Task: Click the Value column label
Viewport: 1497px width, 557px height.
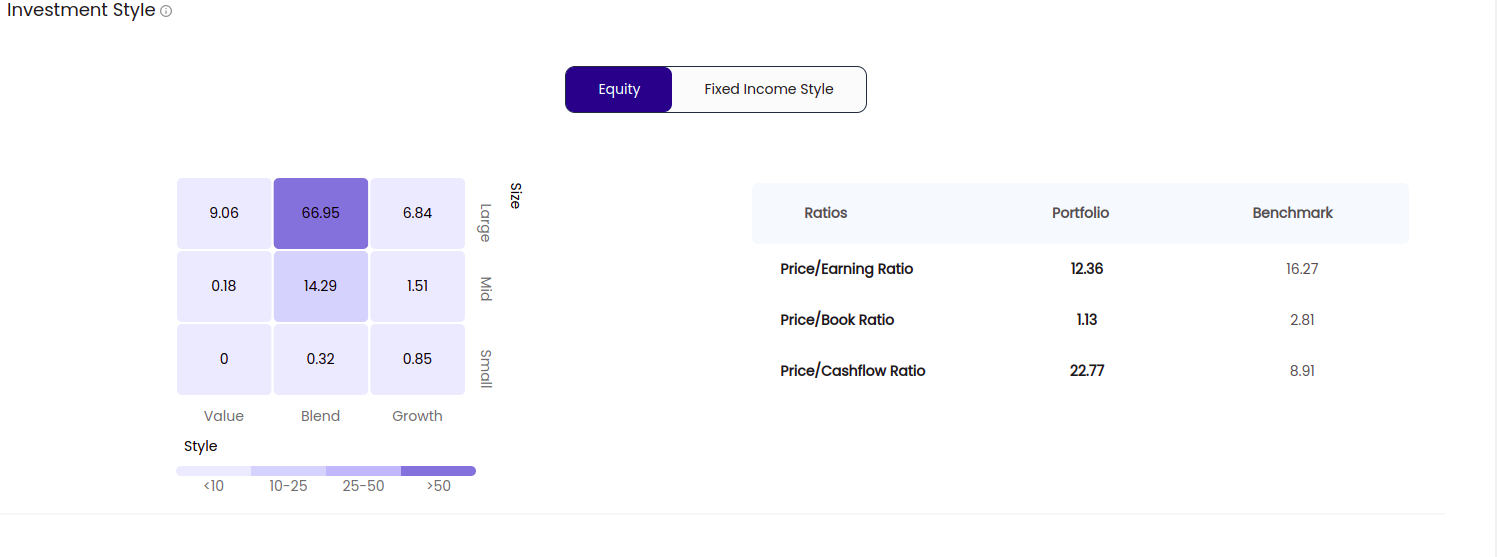Action: [224, 416]
